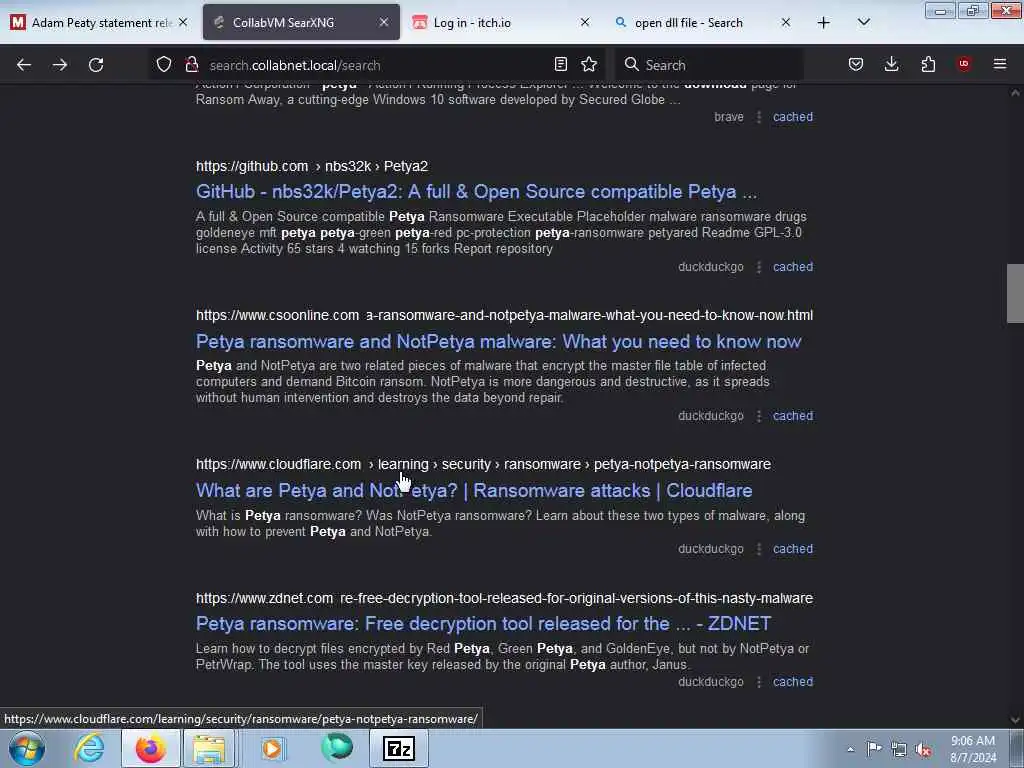Image resolution: width=1024 pixels, height=768 pixels.
Task: Switch to CollabVM SearXNG tab
Action: [x=301, y=23]
